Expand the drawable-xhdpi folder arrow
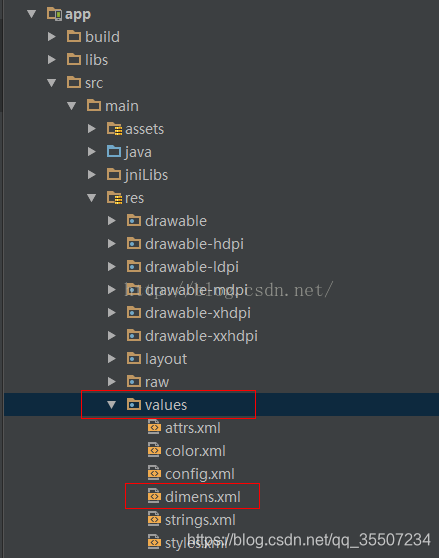 click(x=112, y=313)
